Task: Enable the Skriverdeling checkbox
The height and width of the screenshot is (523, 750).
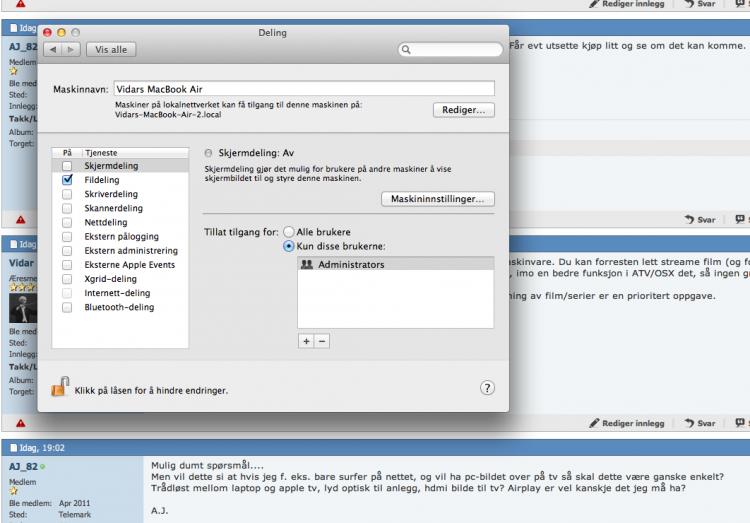Action: (x=67, y=194)
